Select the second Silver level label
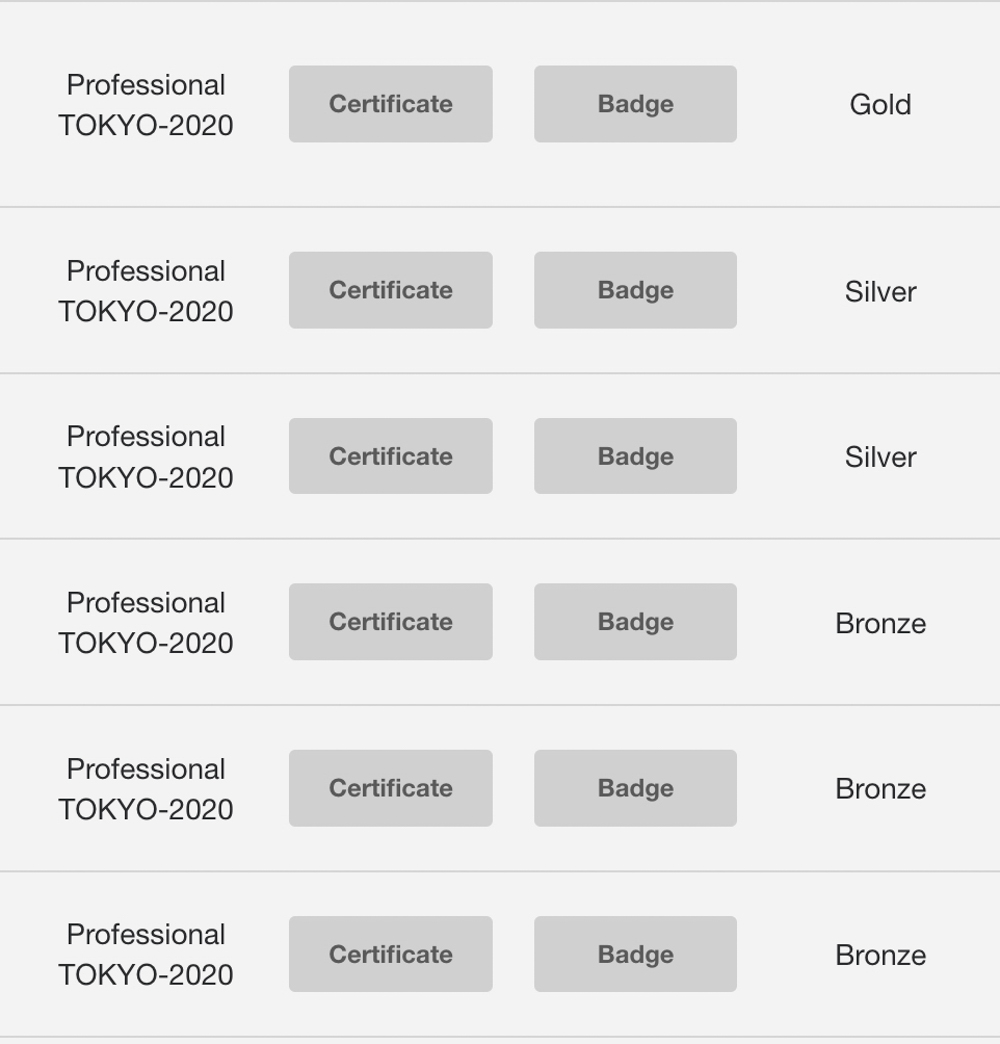This screenshot has width=1000, height=1044. 880,457
